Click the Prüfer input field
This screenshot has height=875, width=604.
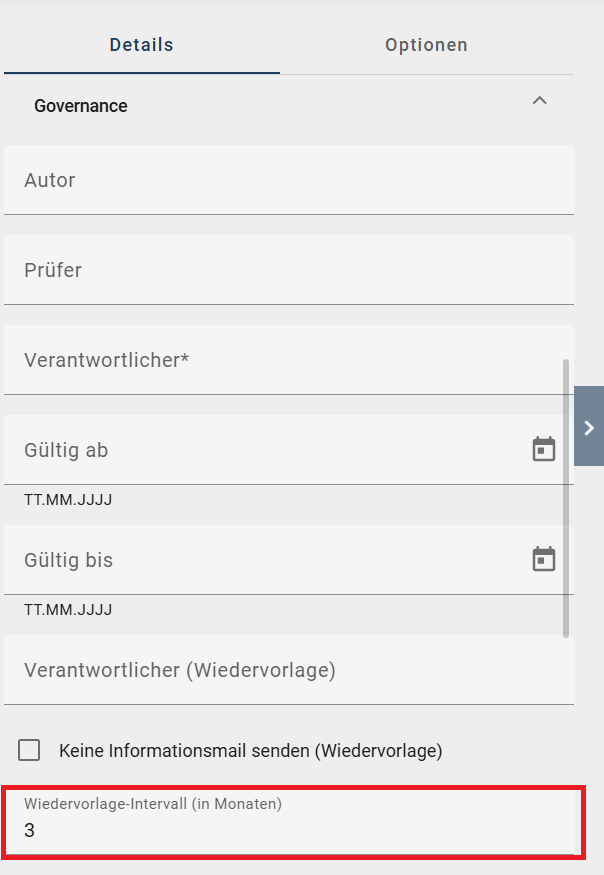tap(280, 270)
